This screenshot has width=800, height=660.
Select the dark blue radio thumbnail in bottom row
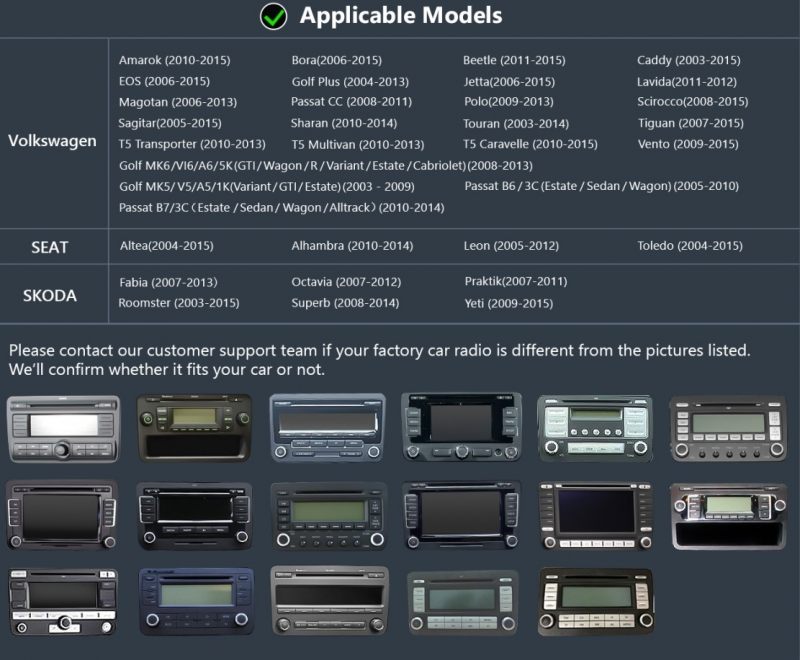[x=196, y=600]
